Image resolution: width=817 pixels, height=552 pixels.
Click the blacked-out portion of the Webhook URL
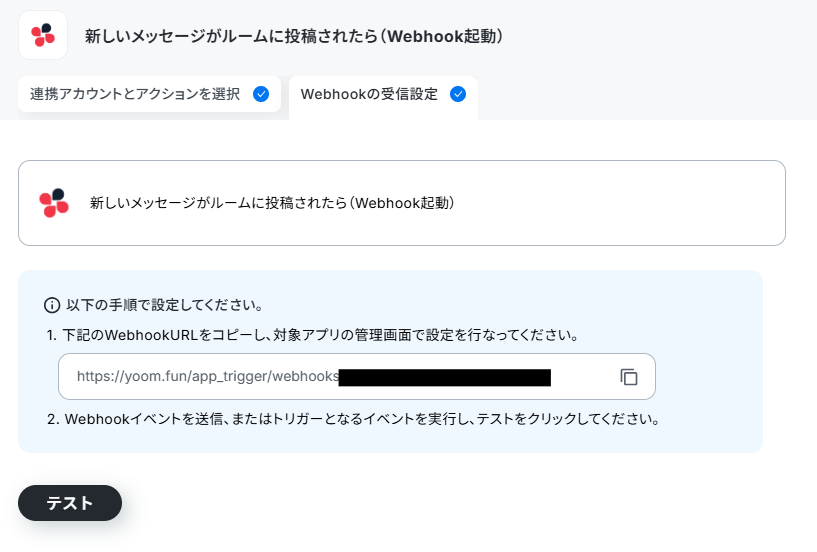(444, 377)
